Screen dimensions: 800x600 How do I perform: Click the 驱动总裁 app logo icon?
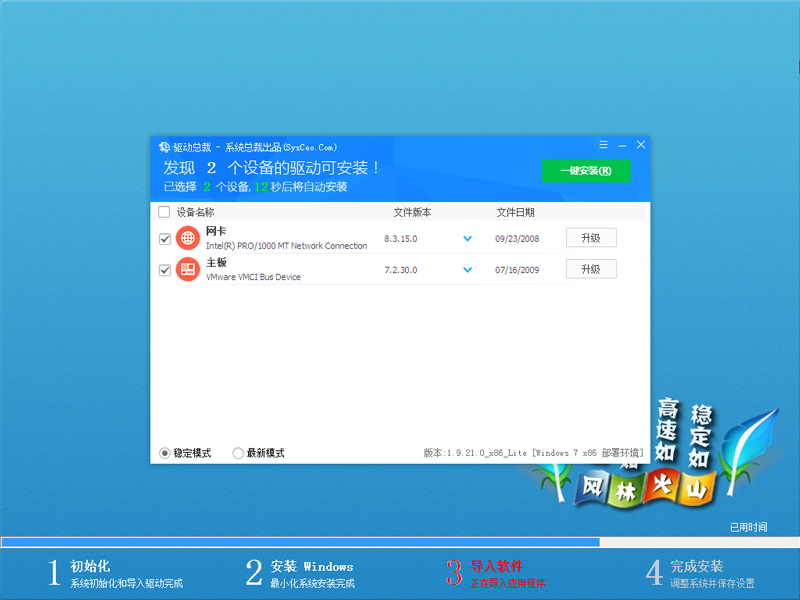click(164, 147)
